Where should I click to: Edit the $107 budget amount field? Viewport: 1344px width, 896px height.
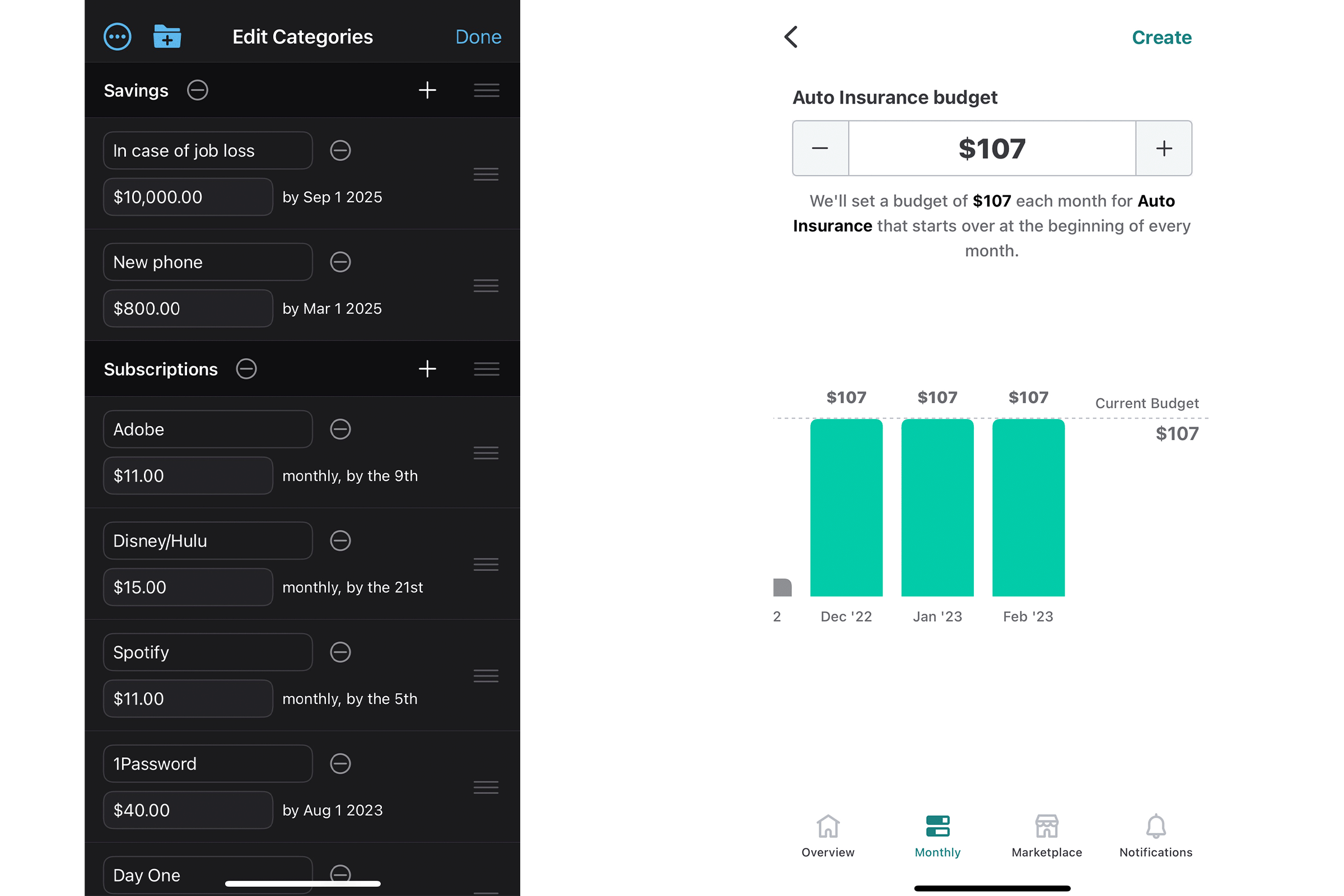pos(992,148)
